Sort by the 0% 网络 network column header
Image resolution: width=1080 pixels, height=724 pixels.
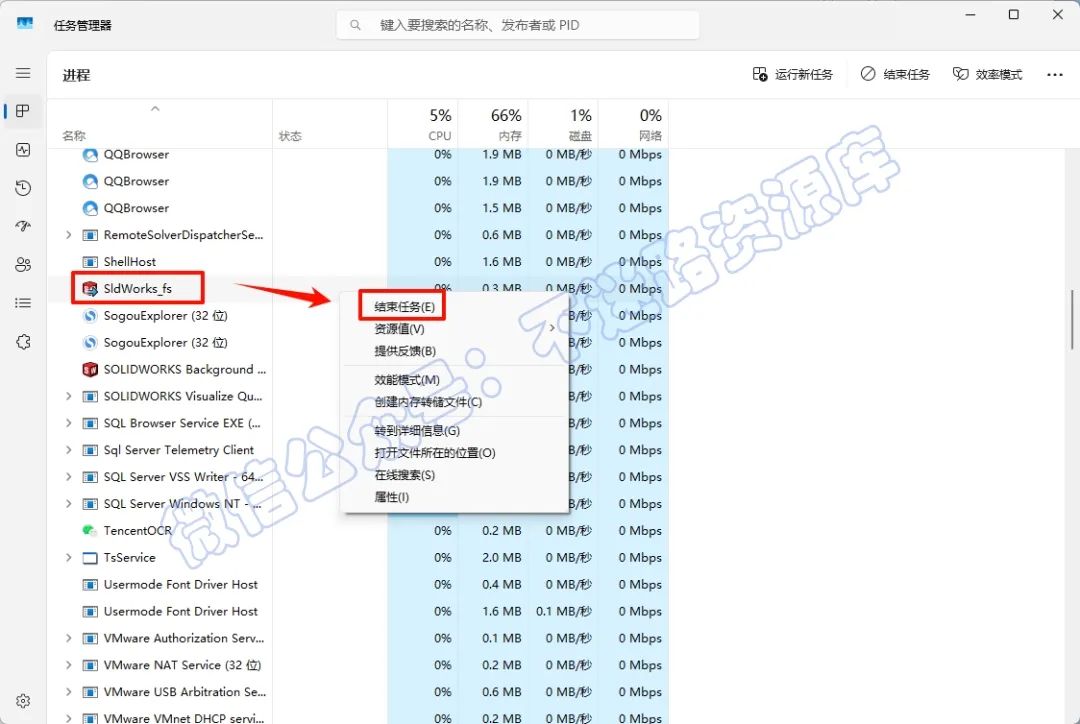(x=634, y=124)
